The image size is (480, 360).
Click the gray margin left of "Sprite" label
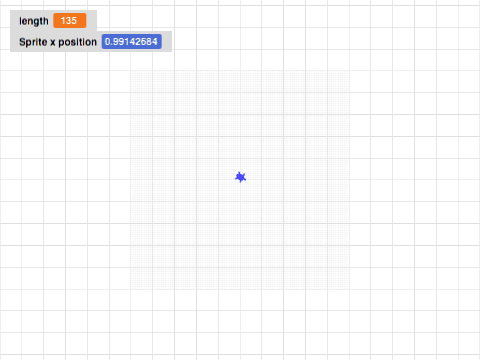click(x=15, y=42)
